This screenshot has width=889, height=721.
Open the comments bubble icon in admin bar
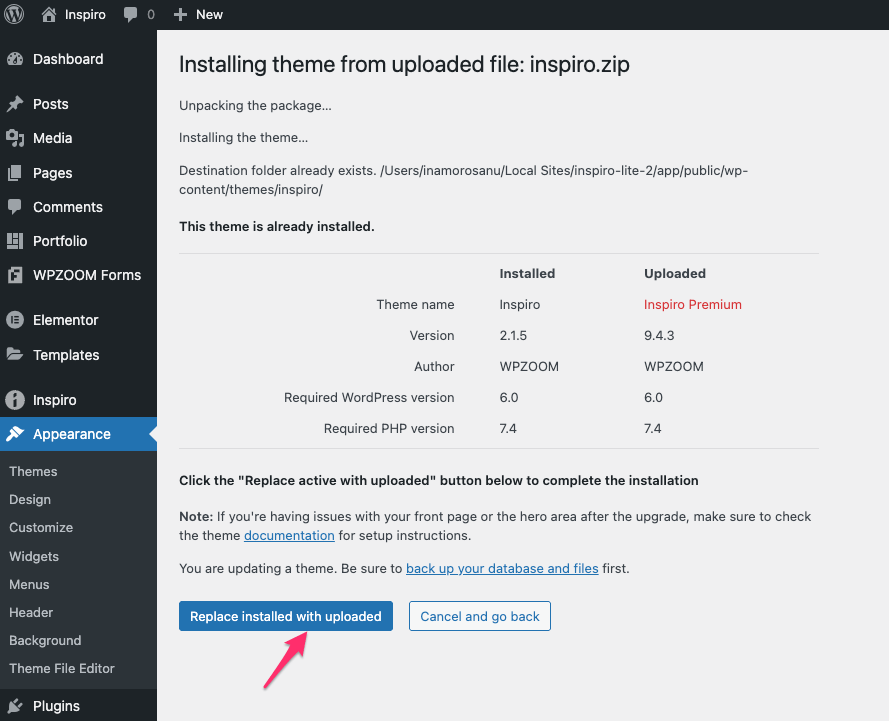[130, 15]
